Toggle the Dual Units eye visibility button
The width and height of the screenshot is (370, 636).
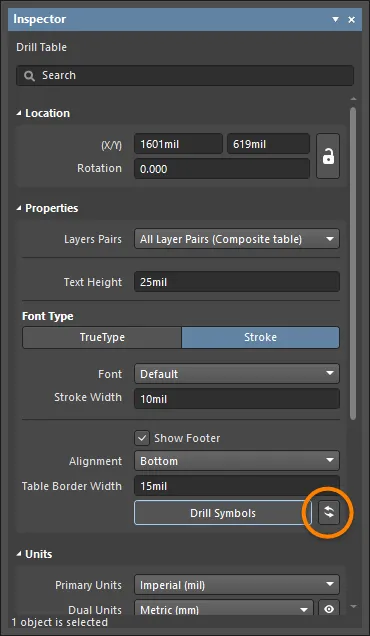tap(329, 608)
